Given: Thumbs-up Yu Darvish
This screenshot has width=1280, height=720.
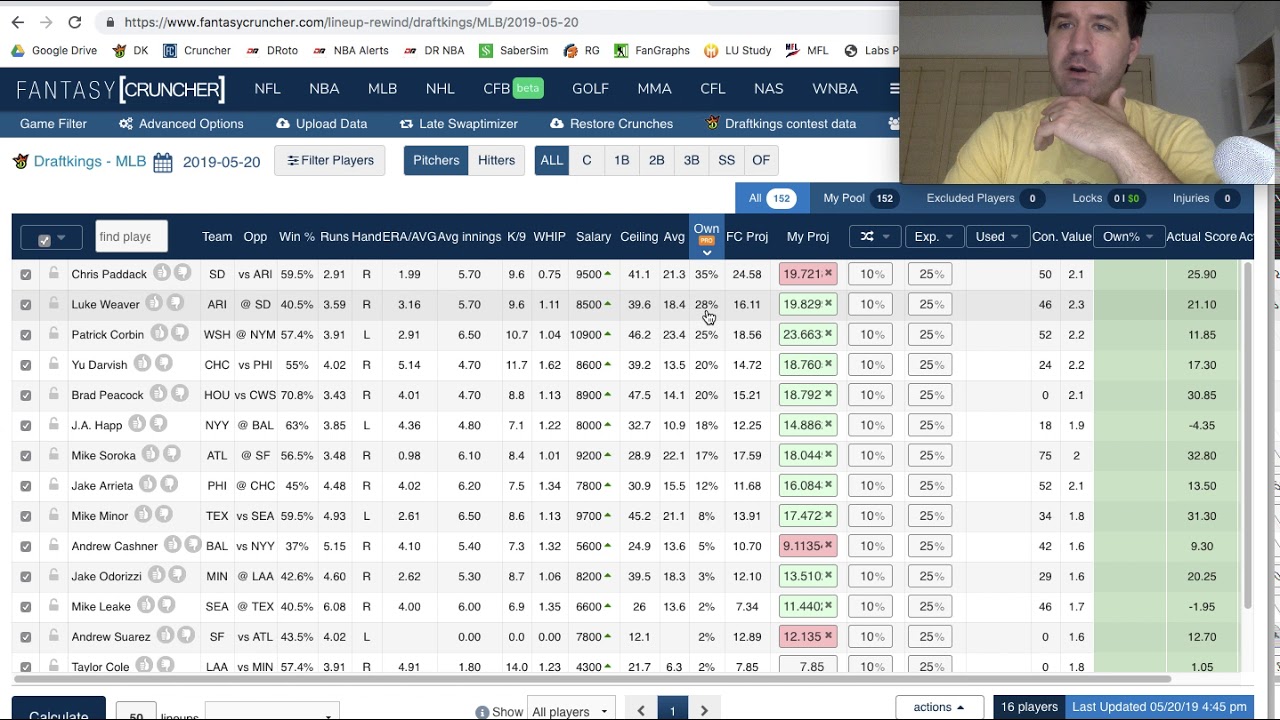Looking at the screenshot, I should (142, 364).
